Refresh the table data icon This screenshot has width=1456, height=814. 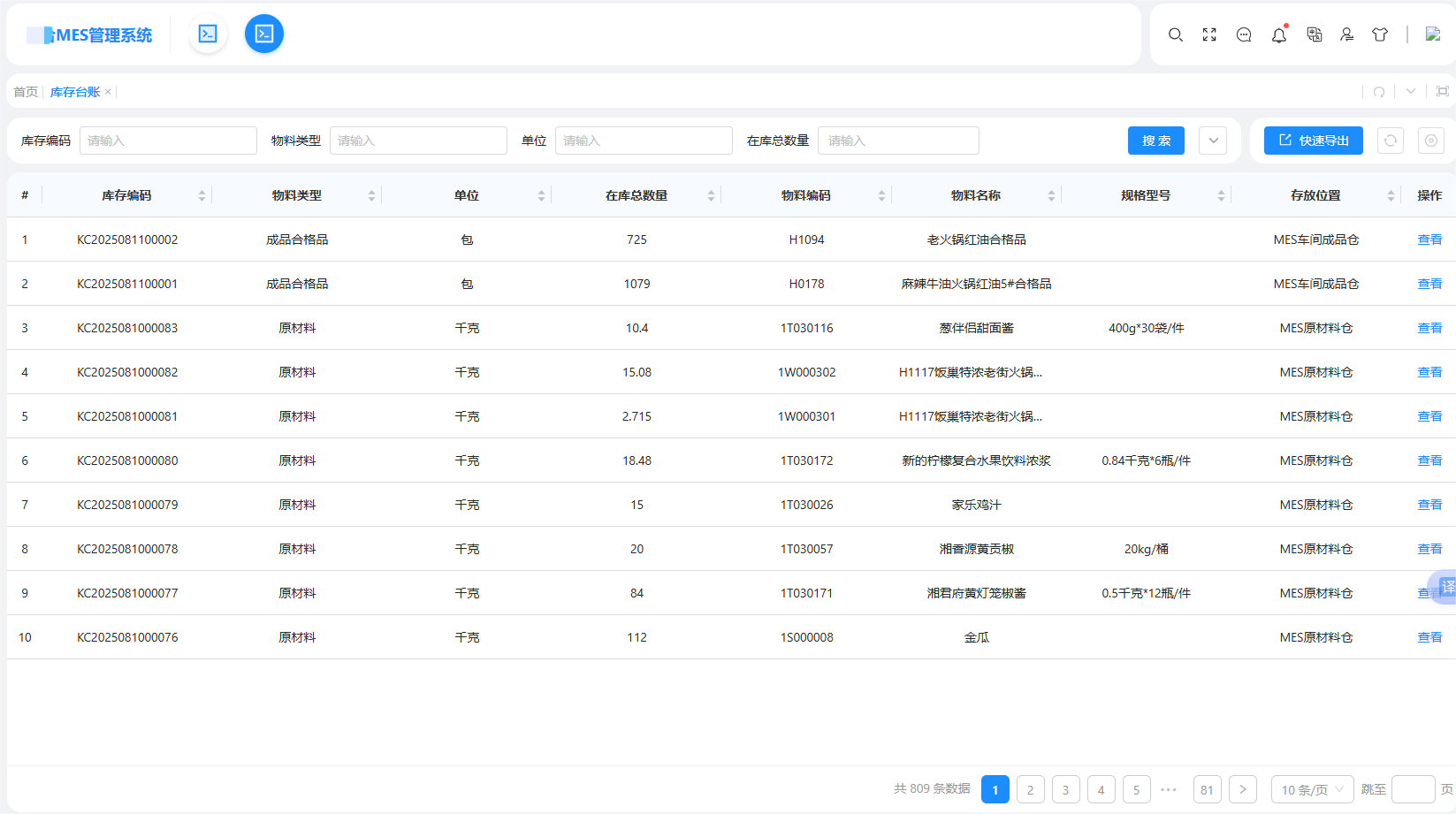point(1391,141)
